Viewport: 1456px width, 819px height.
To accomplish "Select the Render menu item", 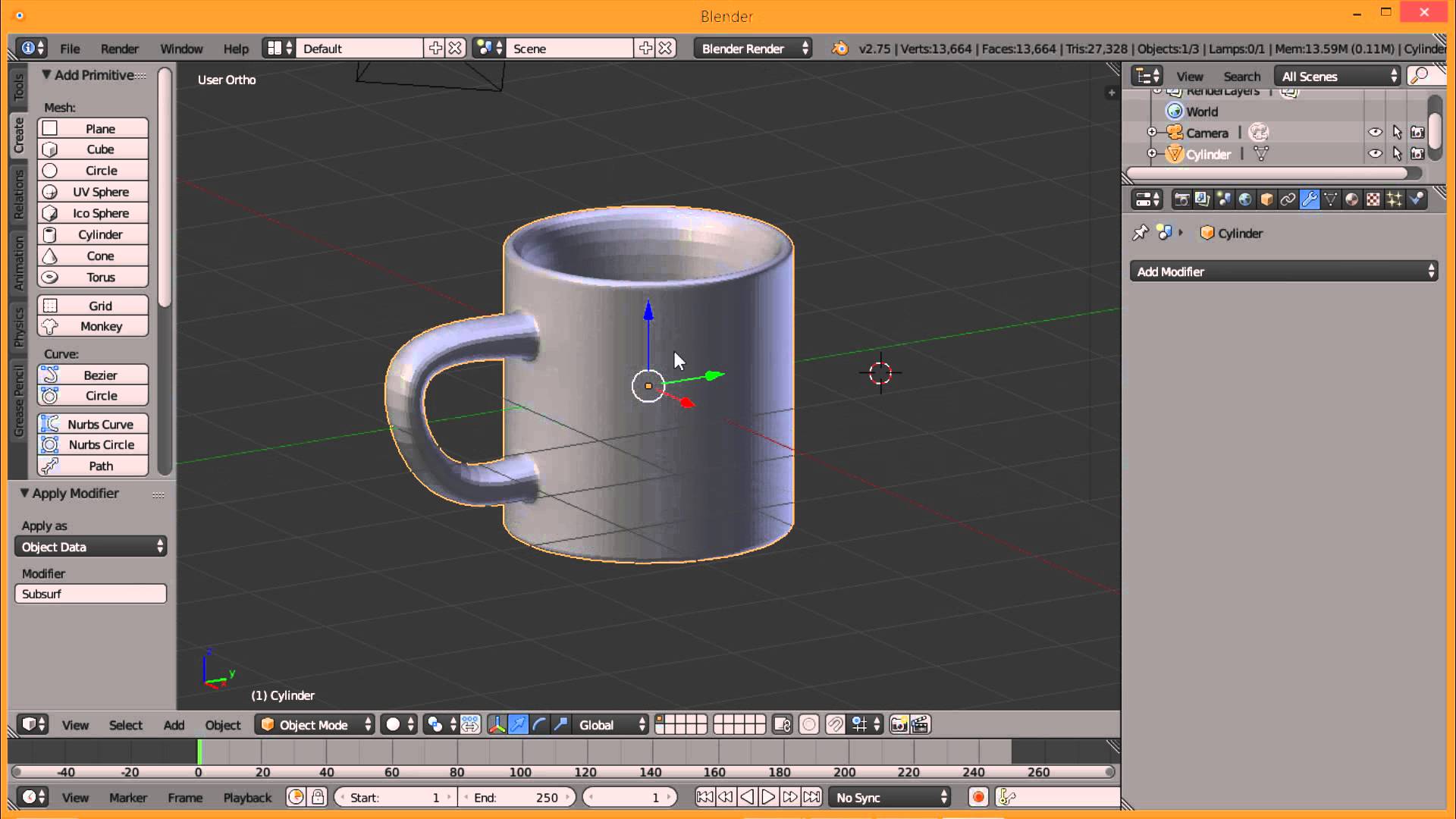I will pyautogui.click(x=119, y=48).
